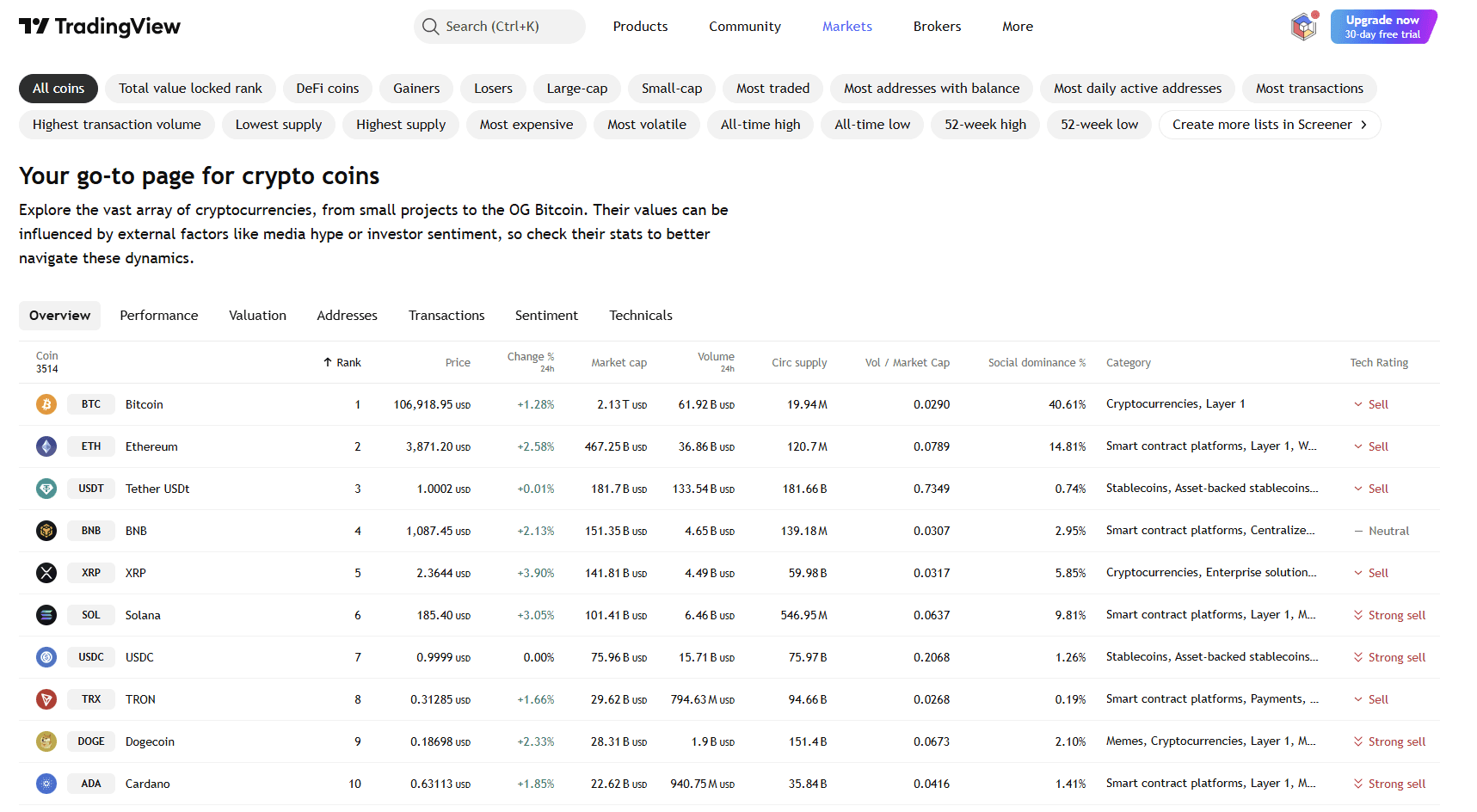Select the Tether USDt coin icon
The image size is (1477, 812).
46,489
